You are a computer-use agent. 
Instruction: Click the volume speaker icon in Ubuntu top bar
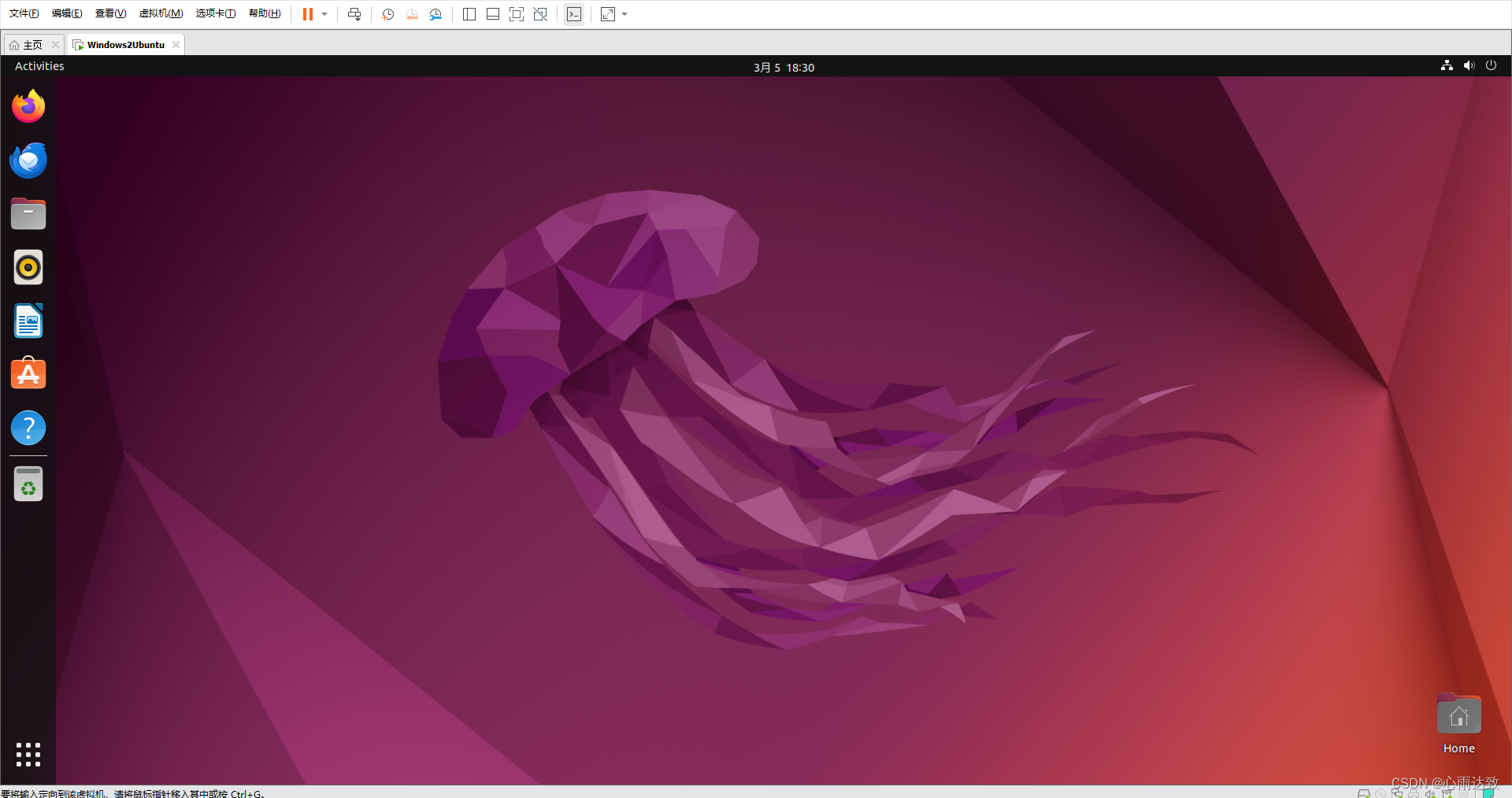1469,66
